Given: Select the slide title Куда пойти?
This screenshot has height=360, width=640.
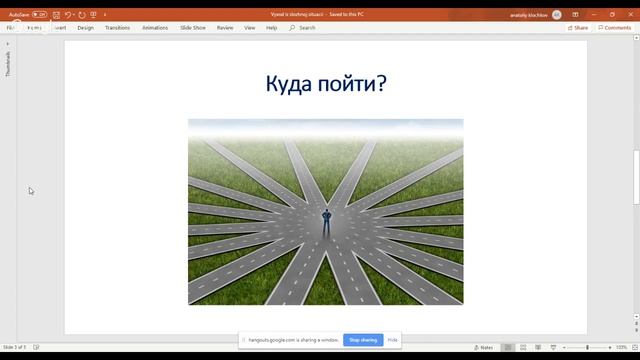Looking at the screenshot, I should pos(326,83).
